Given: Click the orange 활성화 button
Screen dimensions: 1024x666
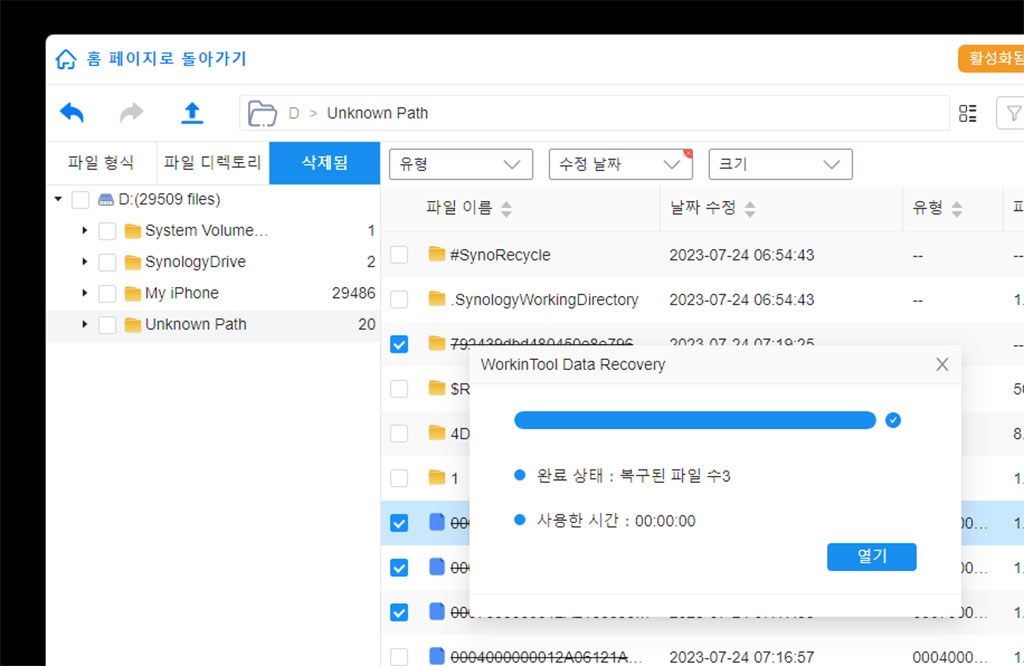Looking at the screenshot, I should coord(991,59).
